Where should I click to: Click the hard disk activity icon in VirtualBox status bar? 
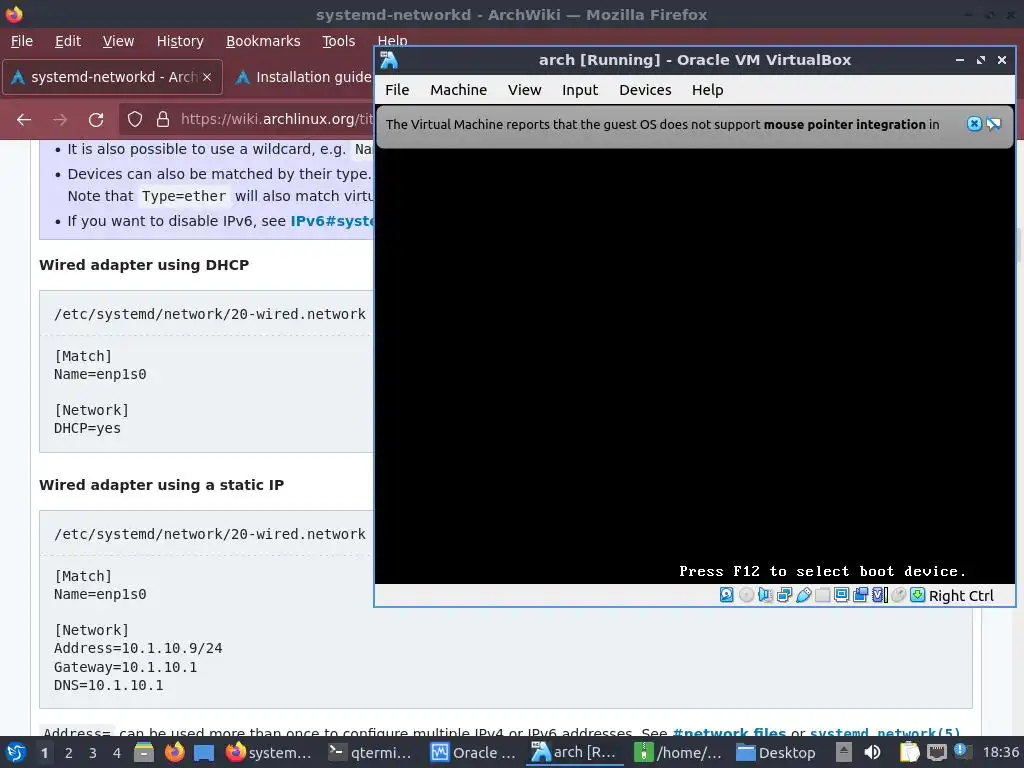click(726, 595)
